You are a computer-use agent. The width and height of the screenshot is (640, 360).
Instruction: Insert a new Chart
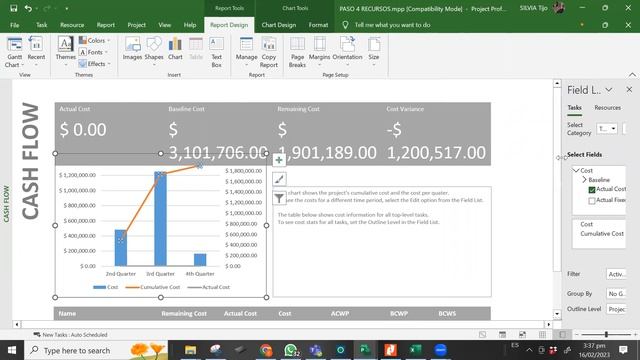pos(175,49)
